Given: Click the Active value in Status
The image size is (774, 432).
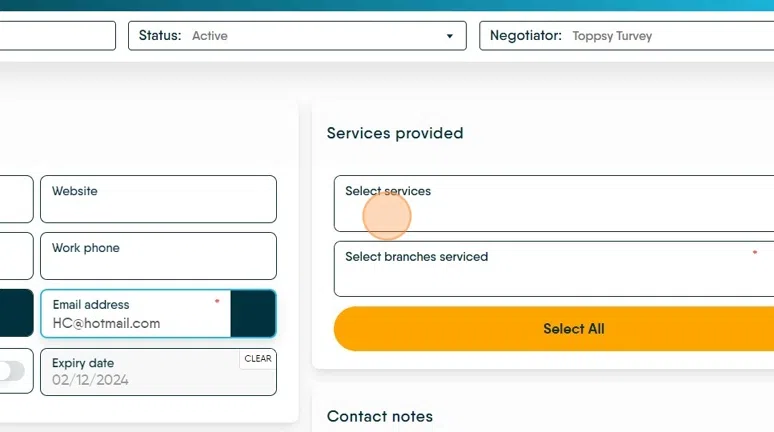Looking at the screenshot, I should coord(210,36).
